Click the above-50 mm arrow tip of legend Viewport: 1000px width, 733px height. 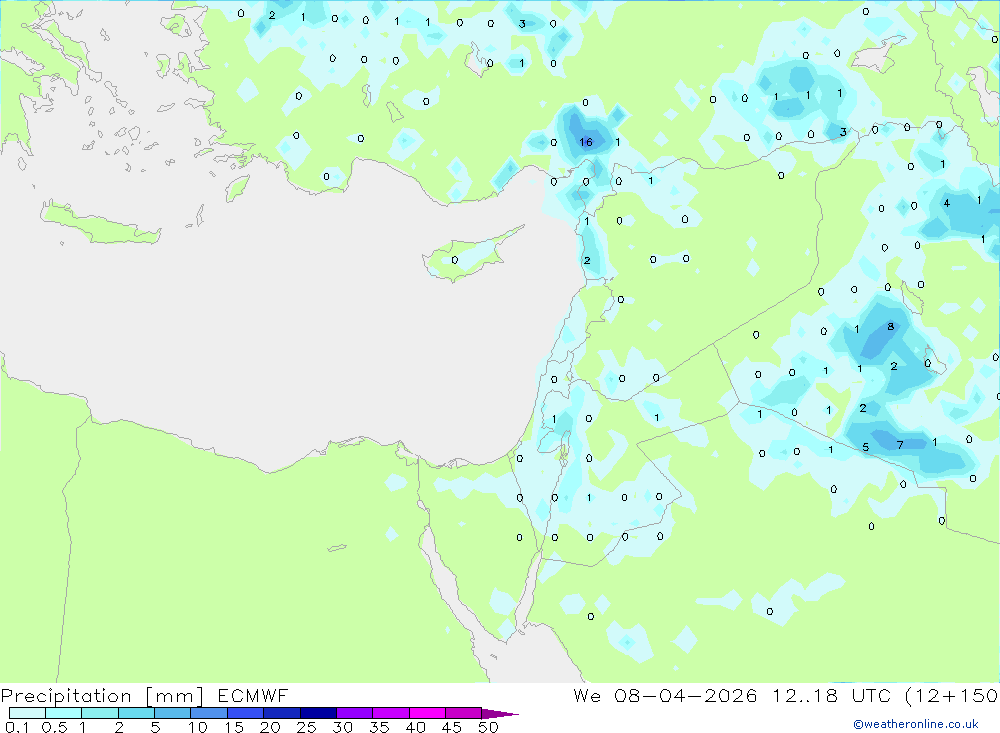coord(499,714)
